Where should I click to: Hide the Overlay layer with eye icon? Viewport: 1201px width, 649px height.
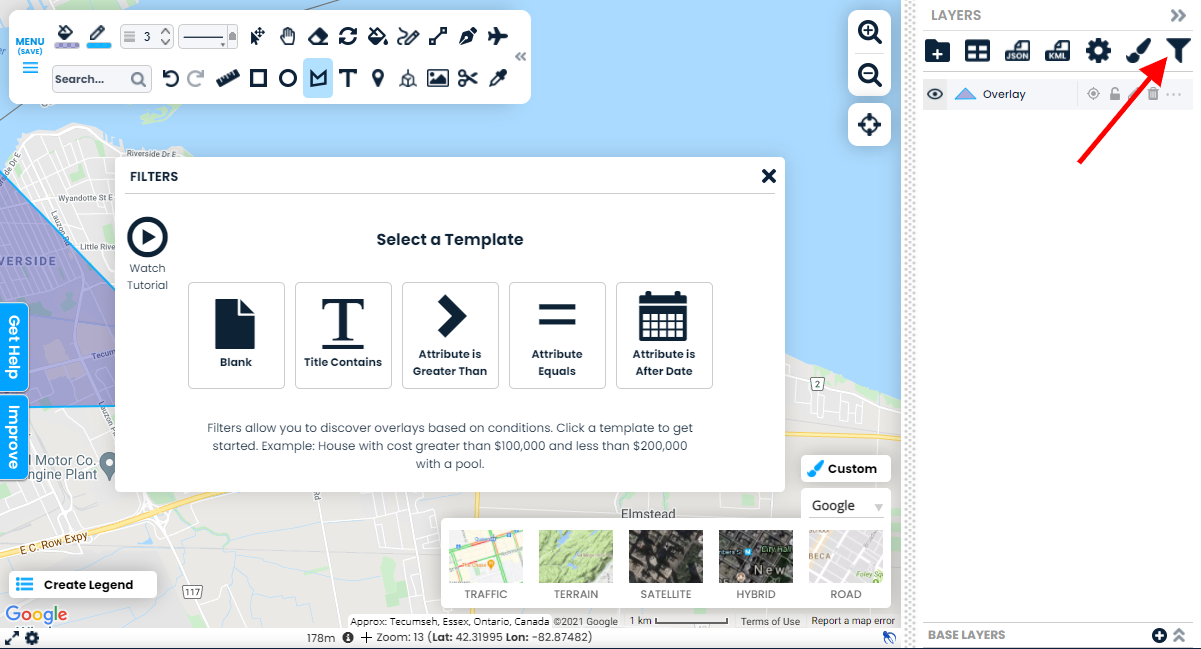[x=935, y=94]
